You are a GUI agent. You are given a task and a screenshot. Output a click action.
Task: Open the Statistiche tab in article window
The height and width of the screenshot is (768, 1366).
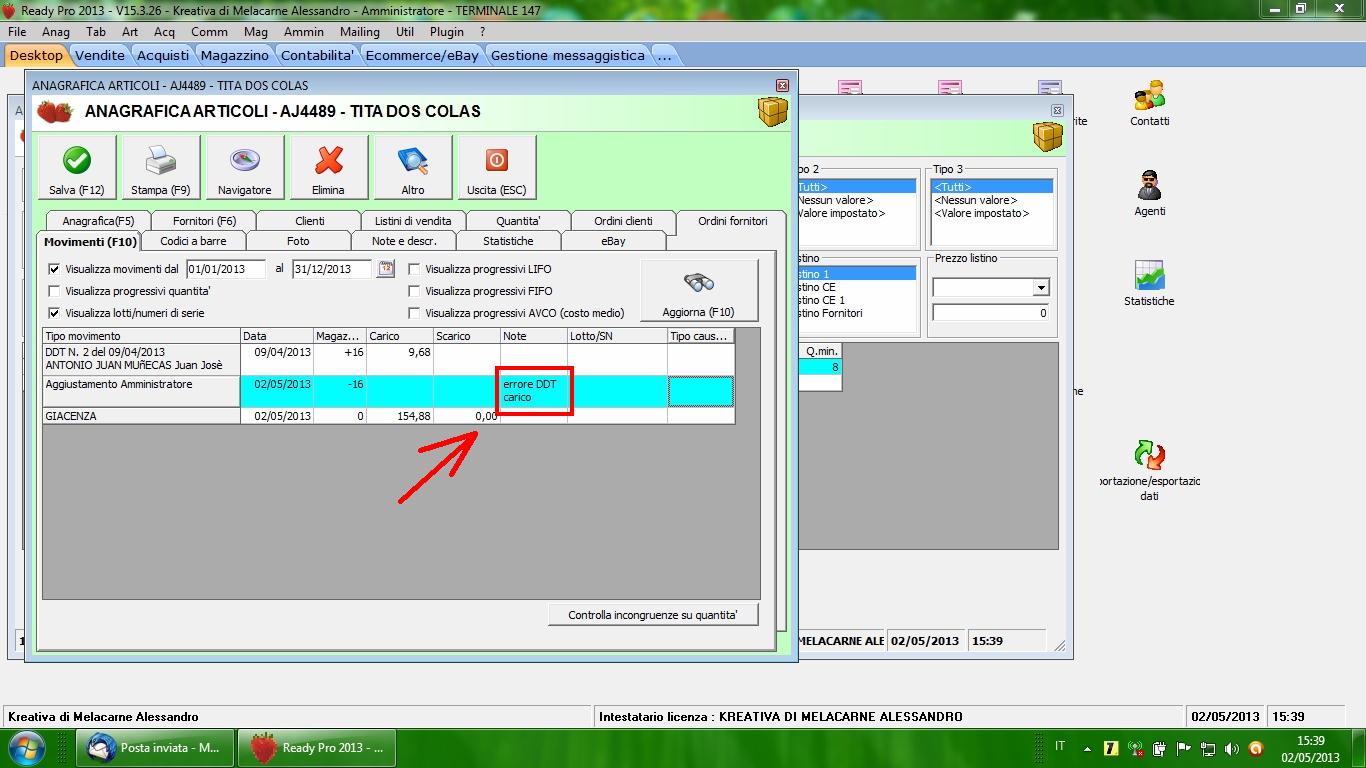508,241
